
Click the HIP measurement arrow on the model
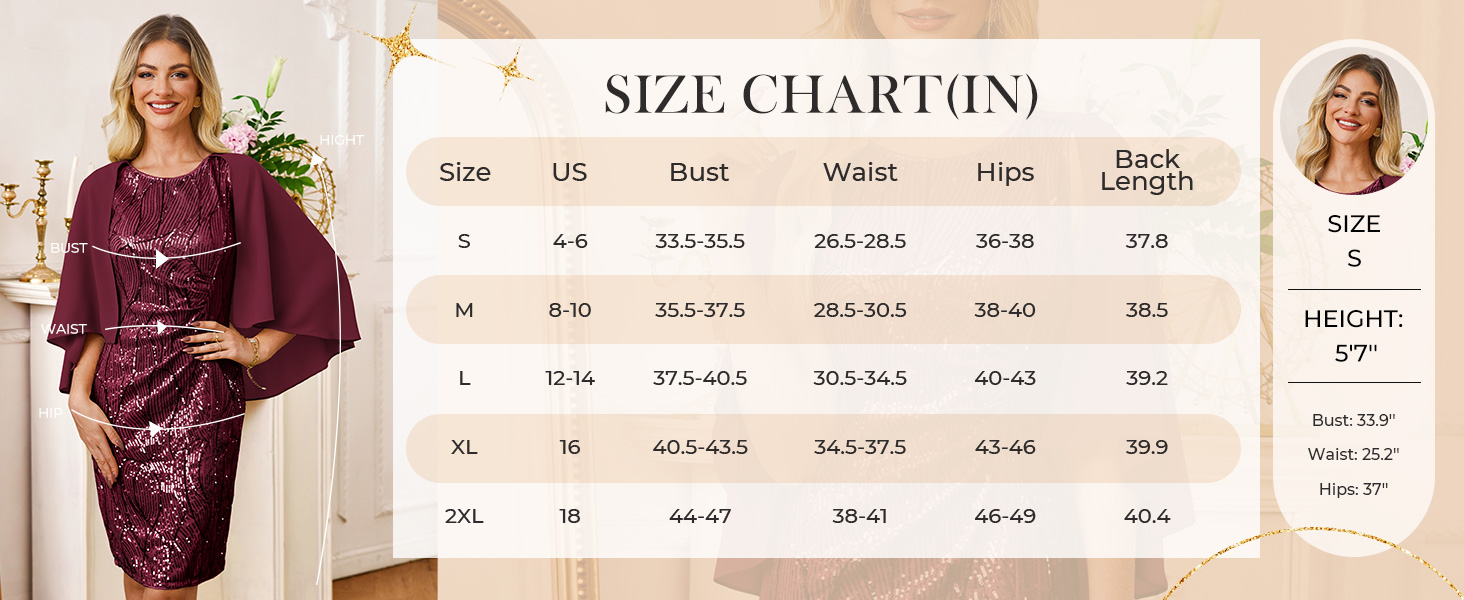(x=155, y=428)
